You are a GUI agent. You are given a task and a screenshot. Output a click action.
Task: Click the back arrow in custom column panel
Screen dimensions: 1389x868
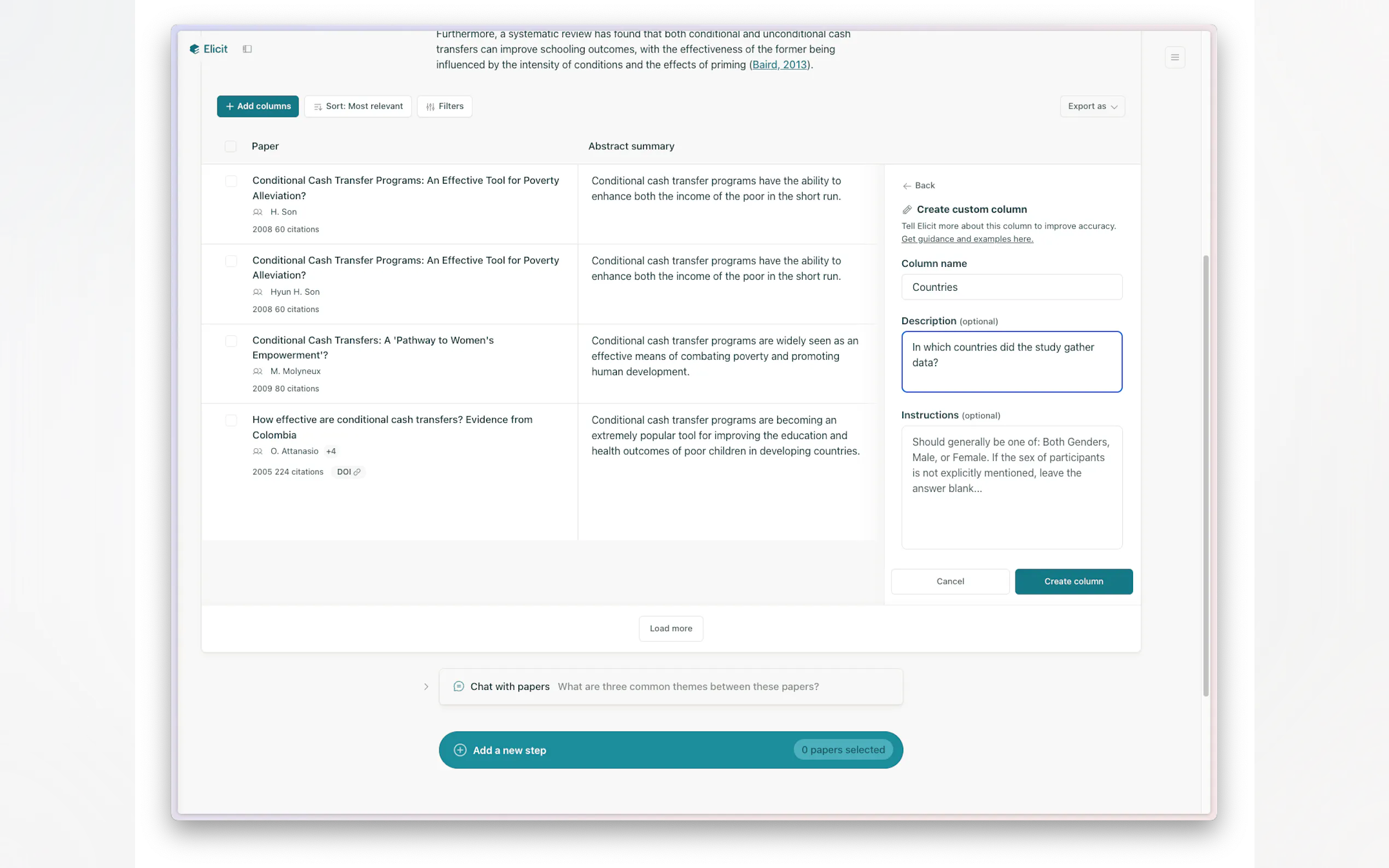pyautogui.click(x=907, y=185)
